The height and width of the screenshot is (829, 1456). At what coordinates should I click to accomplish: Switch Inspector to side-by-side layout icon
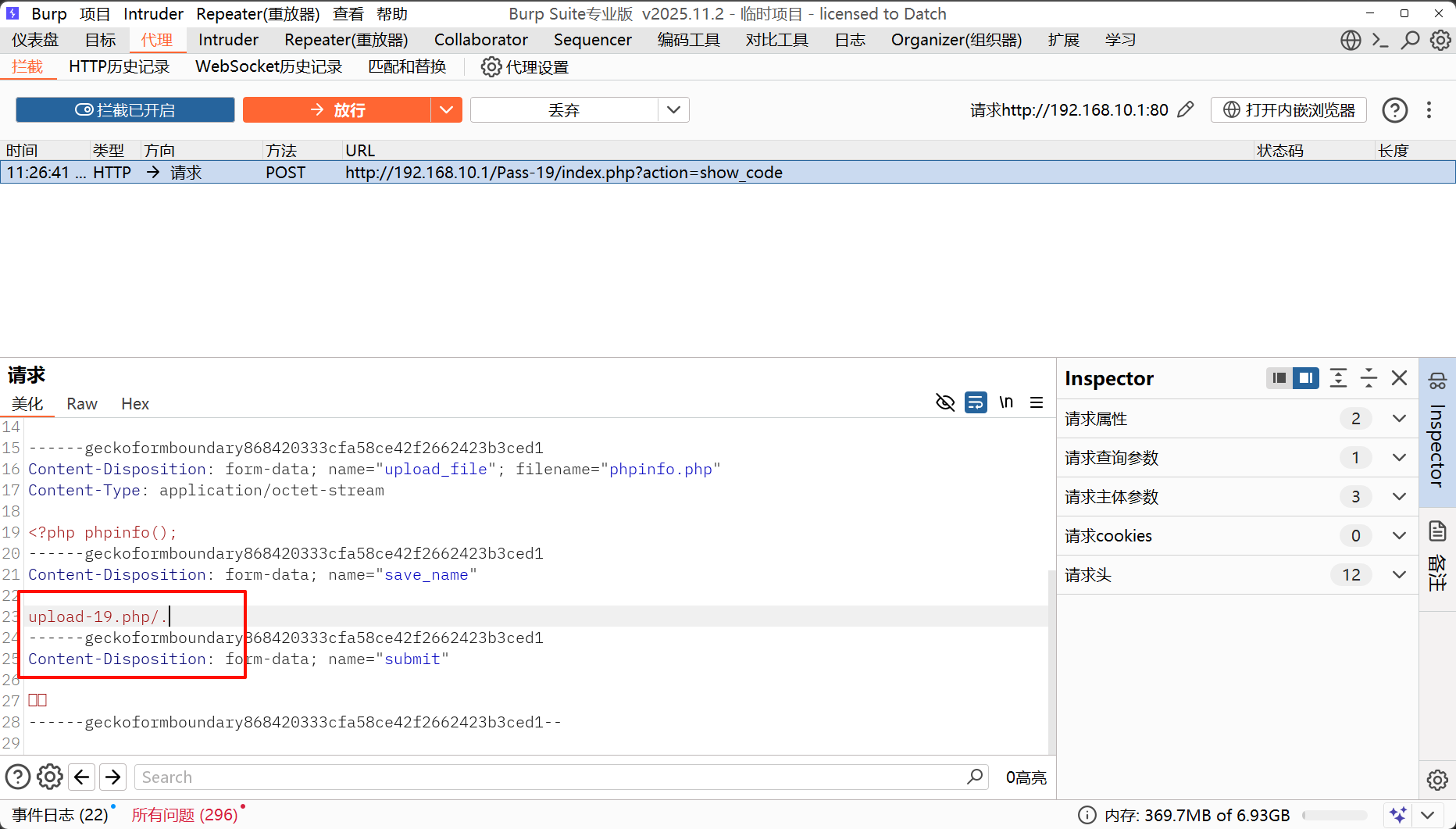(1305, 378)
